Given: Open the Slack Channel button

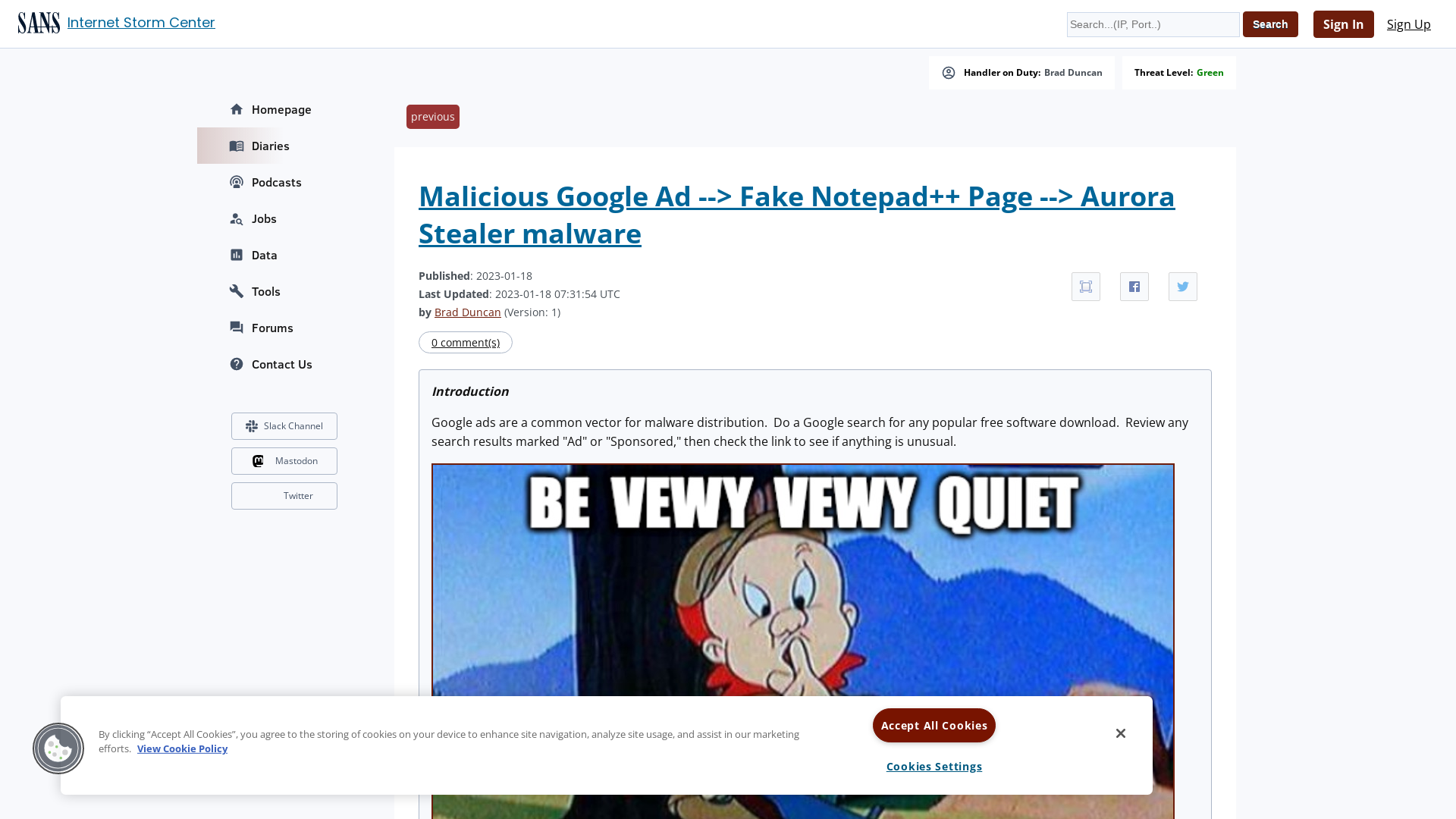Looking at the screenshot, I should coord(284,426).
